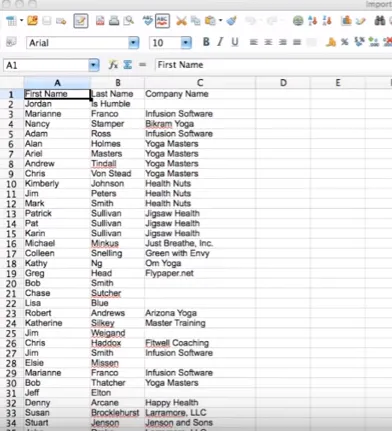Screen dimensions: 392x431
Task: Toggle Bold formatting
Action: [206, 42]
